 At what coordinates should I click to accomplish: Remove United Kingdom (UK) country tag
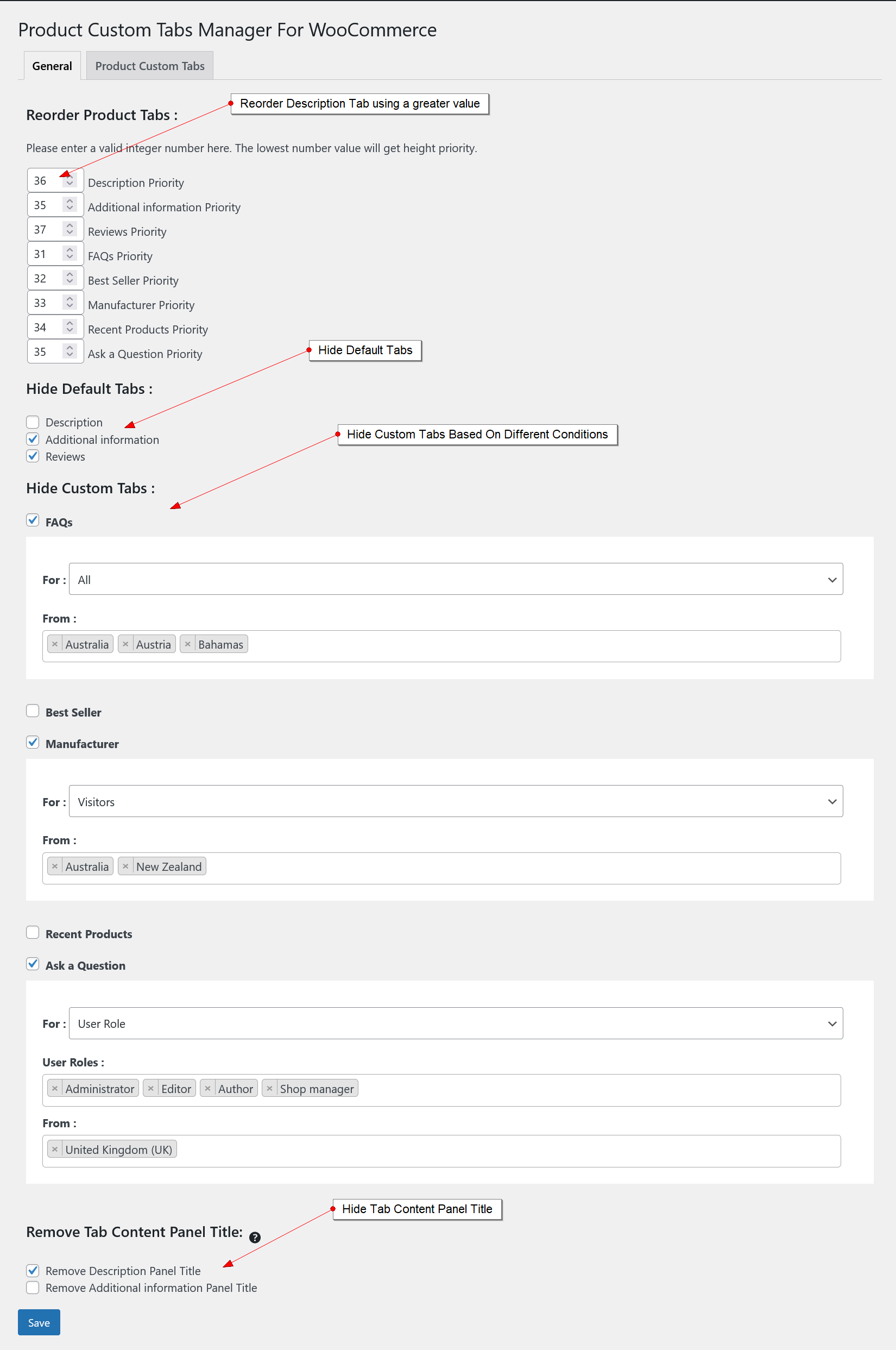55,1150
